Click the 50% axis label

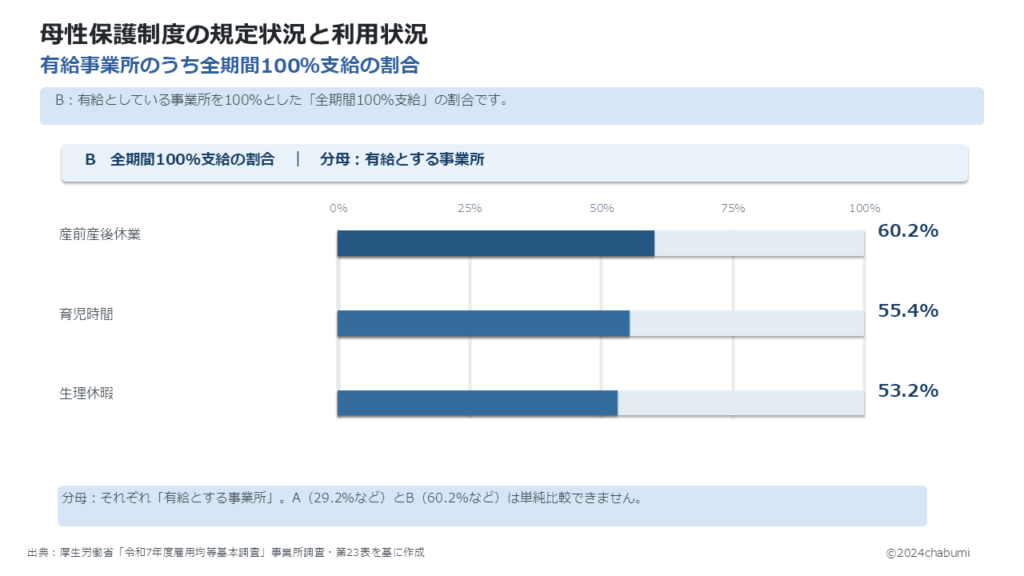point(601,208)
